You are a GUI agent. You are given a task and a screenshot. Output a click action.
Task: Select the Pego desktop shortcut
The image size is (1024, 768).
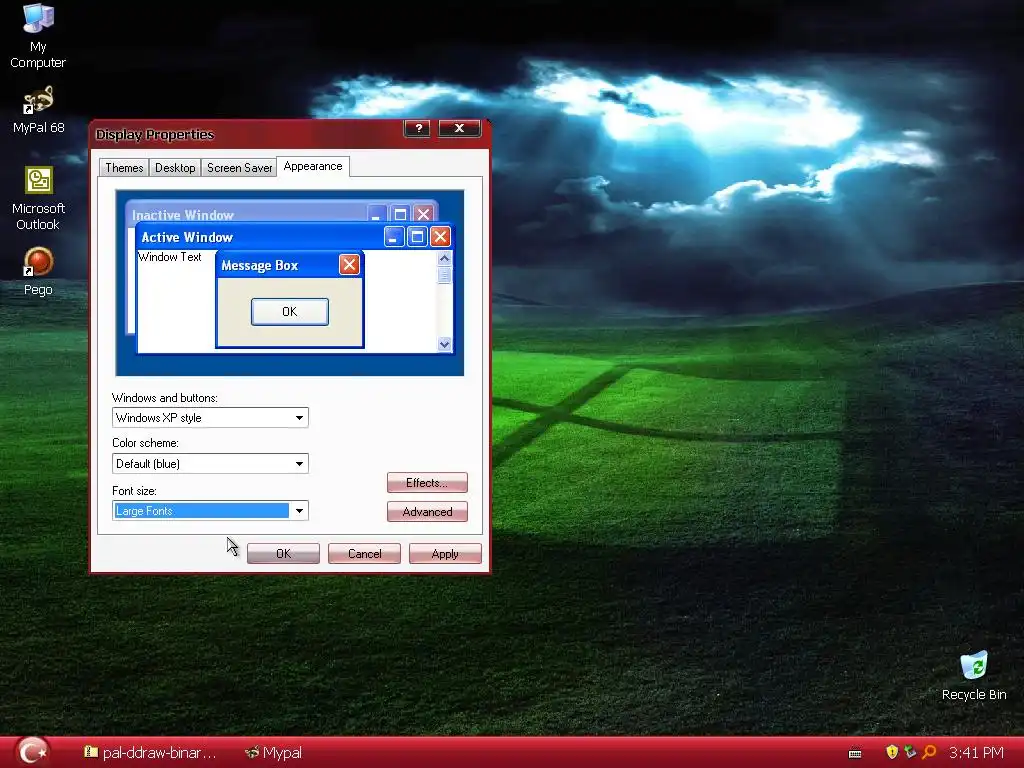38,271
